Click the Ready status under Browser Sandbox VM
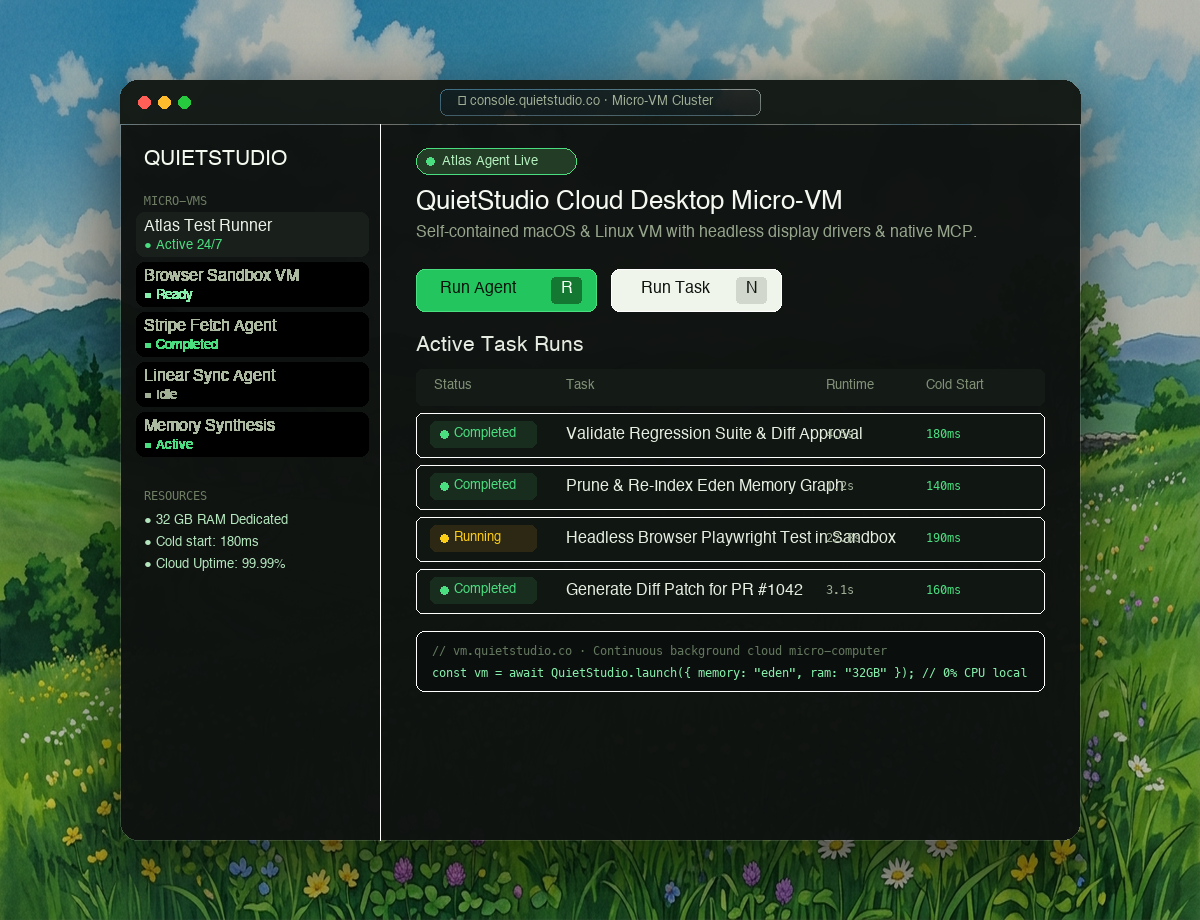Viewport: 1200px width, 920px height. (x=169, y=295)
